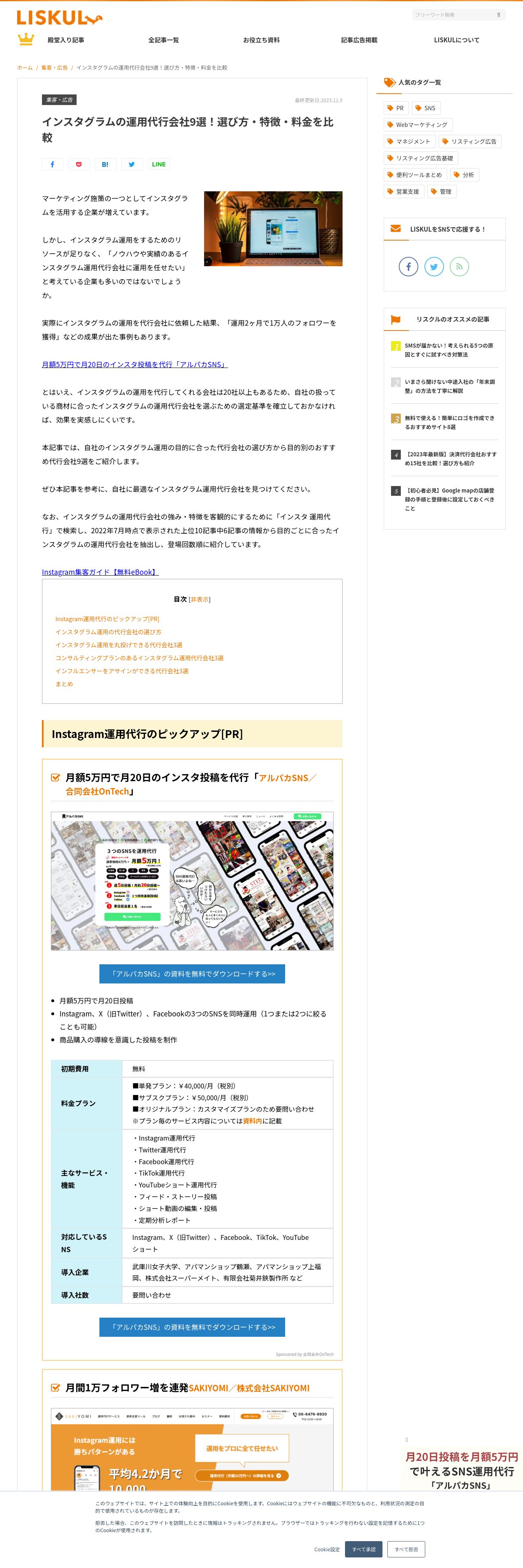The image size is (523, 1568).
Task: Click upper アルパカSNS資料 download button
Action: (x=192, y=974)
